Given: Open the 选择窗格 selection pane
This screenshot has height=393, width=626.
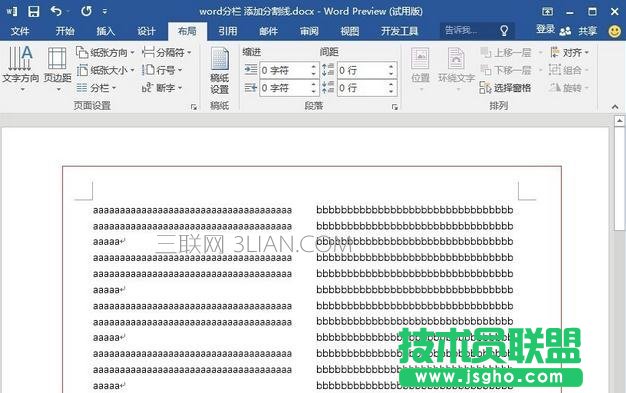Looking at the screenshot, I should (505, 88).
